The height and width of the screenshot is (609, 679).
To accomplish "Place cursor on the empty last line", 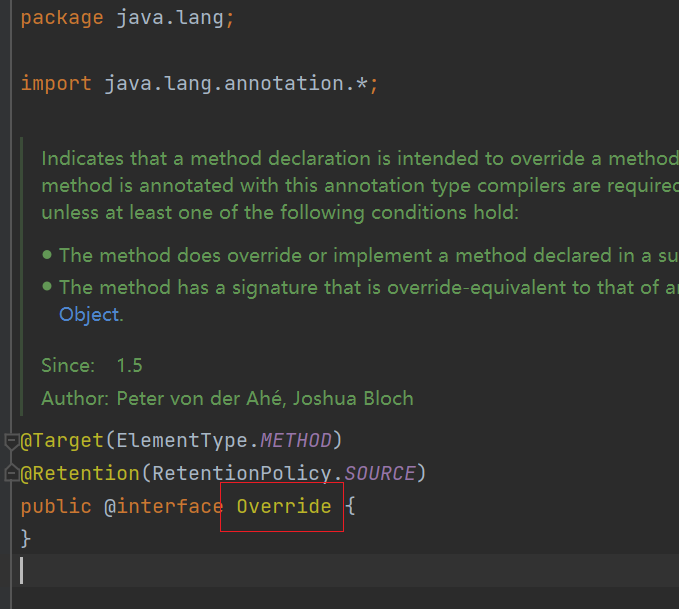I will [300, 571].
